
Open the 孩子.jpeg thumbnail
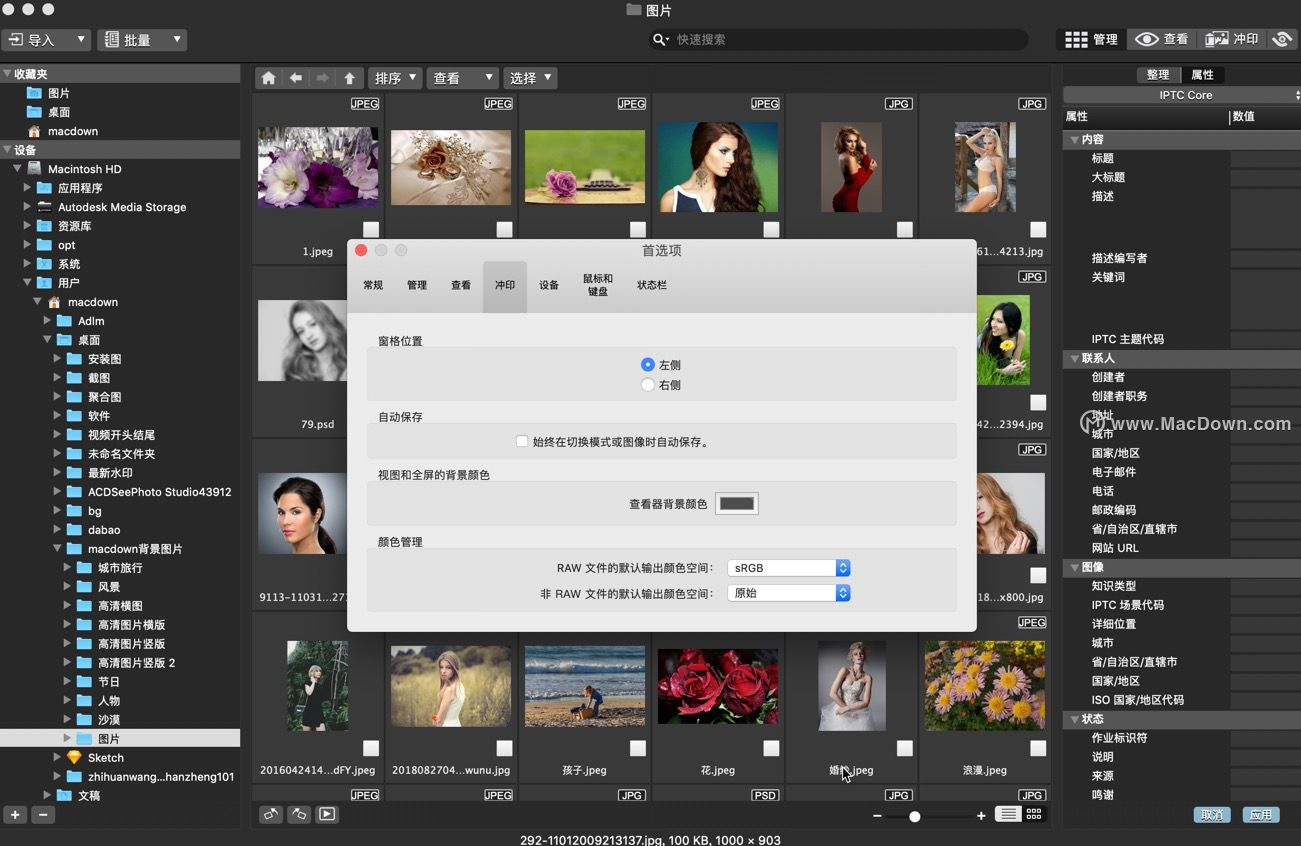coord(584,686)
